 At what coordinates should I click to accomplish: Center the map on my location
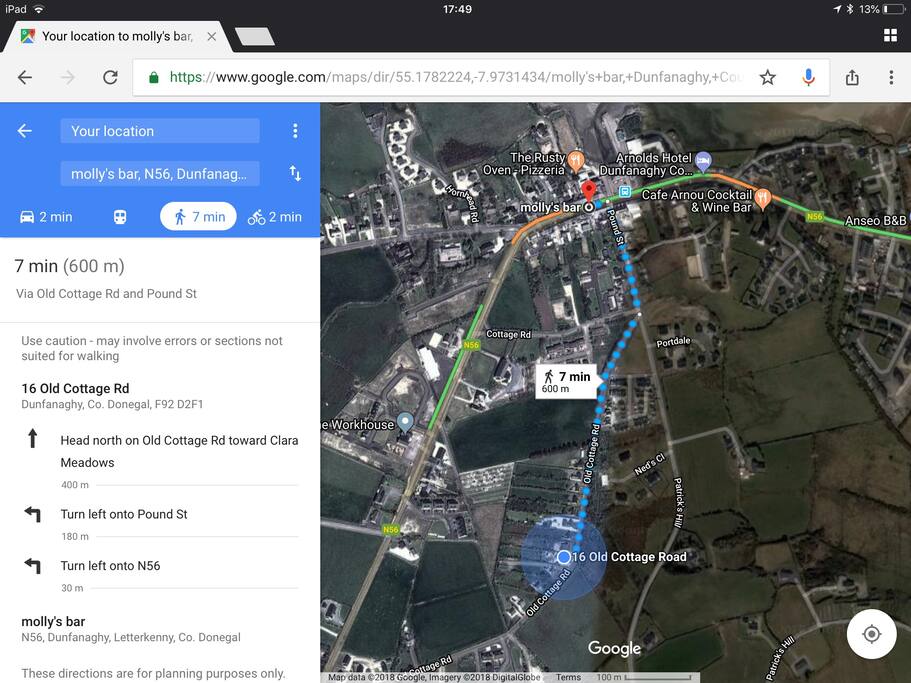point(871,634)
